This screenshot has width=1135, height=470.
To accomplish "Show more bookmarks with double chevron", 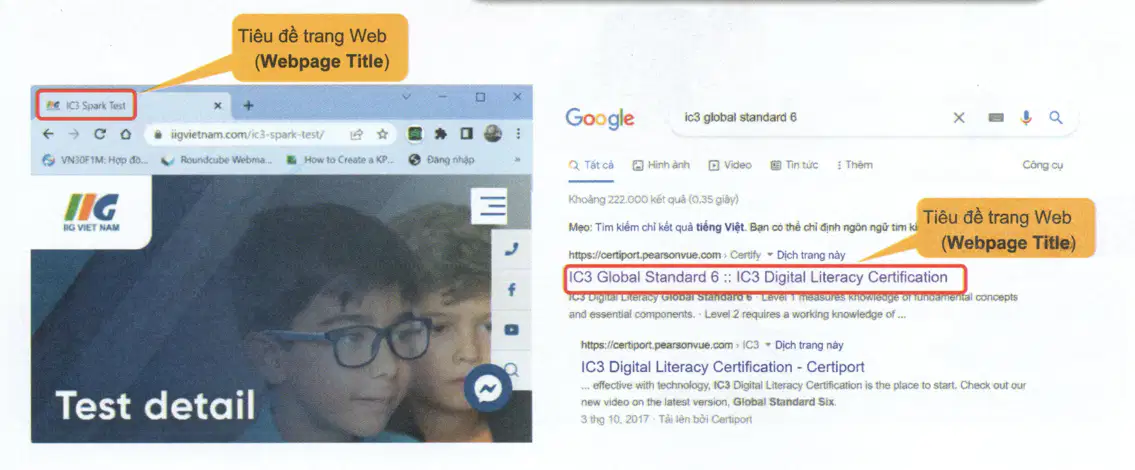I will pos(517,160).
